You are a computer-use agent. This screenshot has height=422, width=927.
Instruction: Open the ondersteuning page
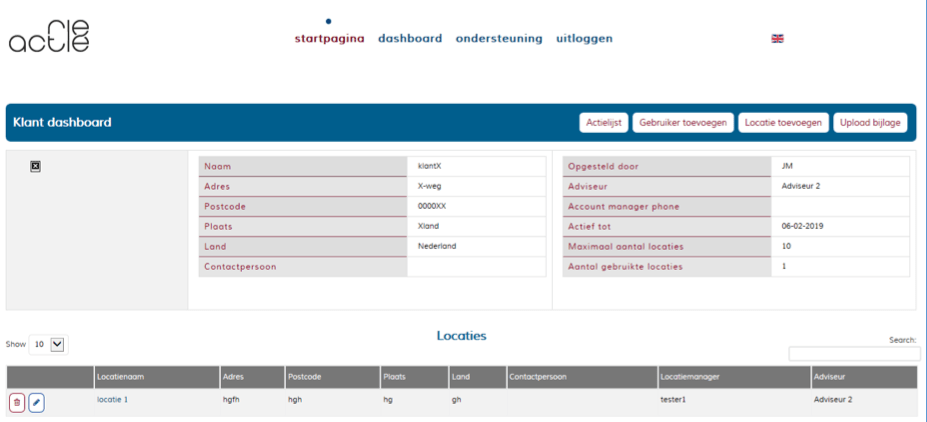tap(499, 39)
